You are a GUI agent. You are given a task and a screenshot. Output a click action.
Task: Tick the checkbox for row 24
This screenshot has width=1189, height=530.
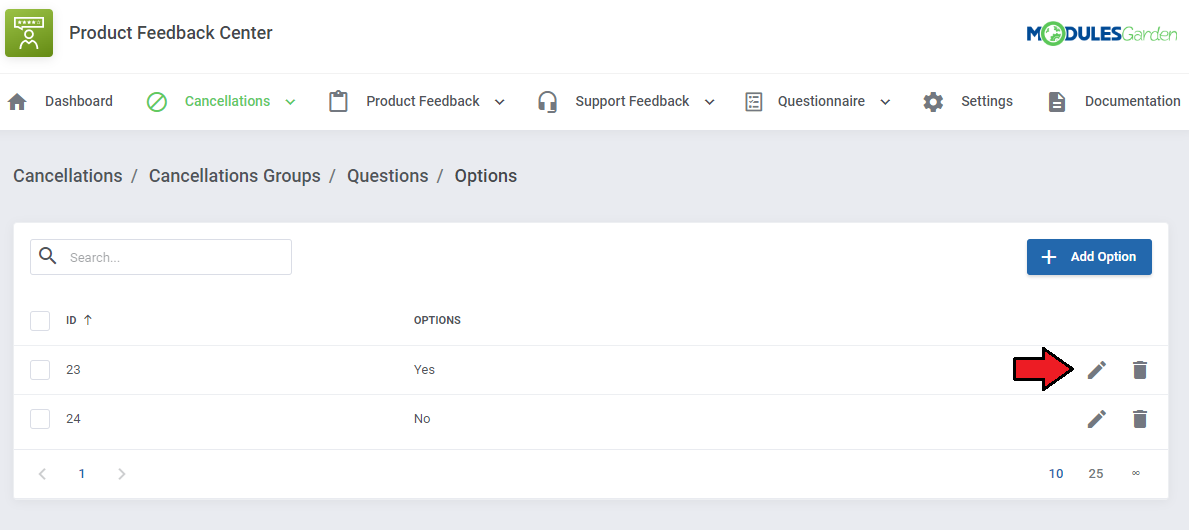[x=40, y=419]
